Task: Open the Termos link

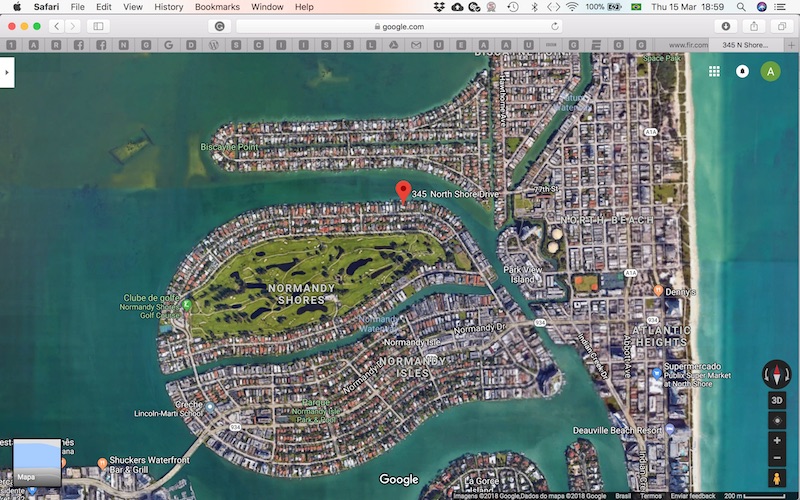Action: pos(651,496)
